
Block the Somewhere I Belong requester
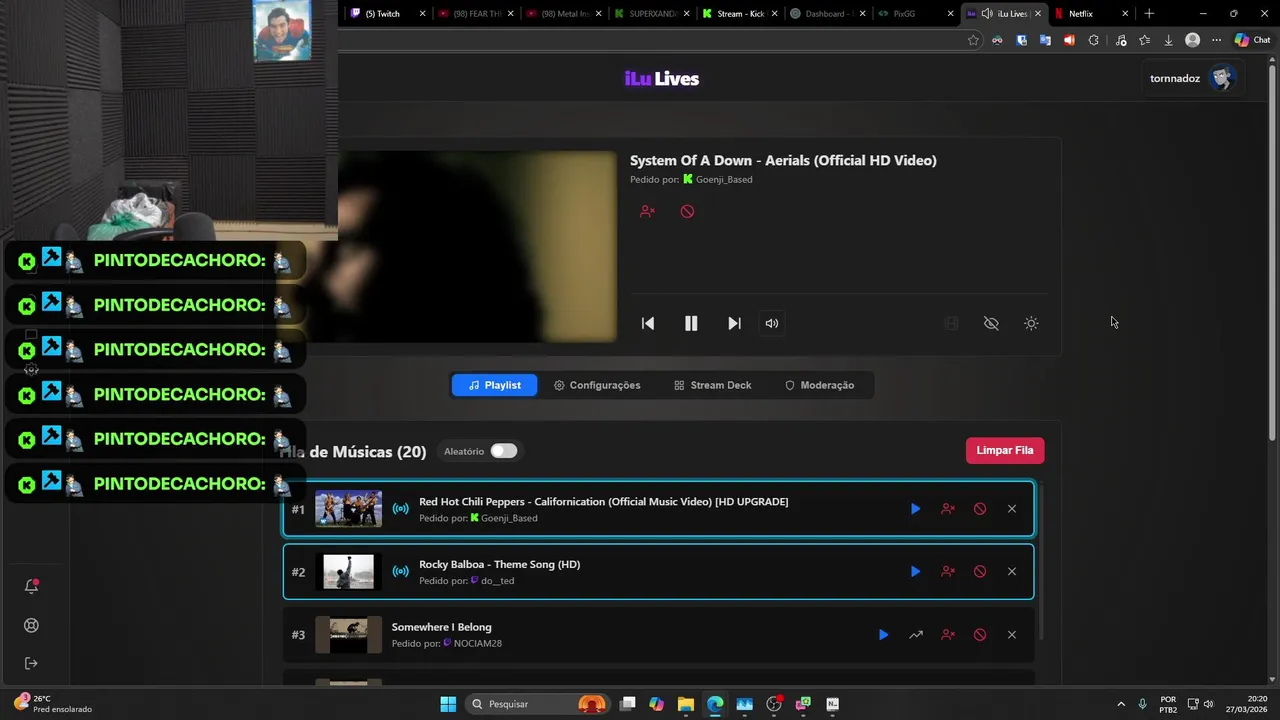tap(948, 635)
